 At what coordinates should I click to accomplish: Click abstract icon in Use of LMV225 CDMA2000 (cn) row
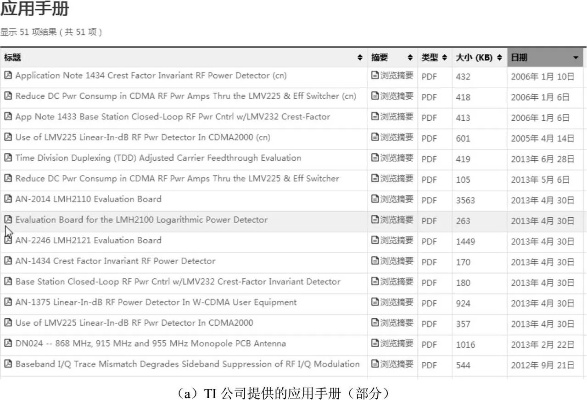click(375, 137)
